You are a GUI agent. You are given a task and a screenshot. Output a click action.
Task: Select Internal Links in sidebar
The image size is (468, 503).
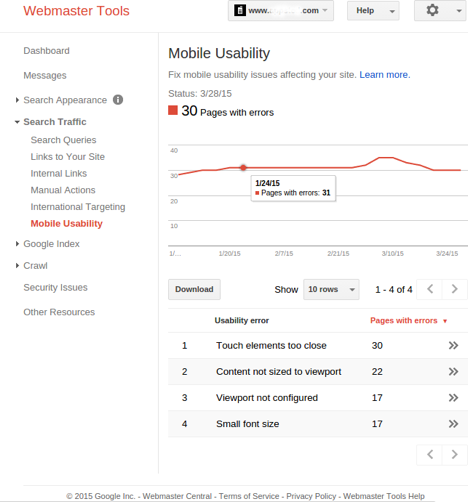tap(59, 173)
